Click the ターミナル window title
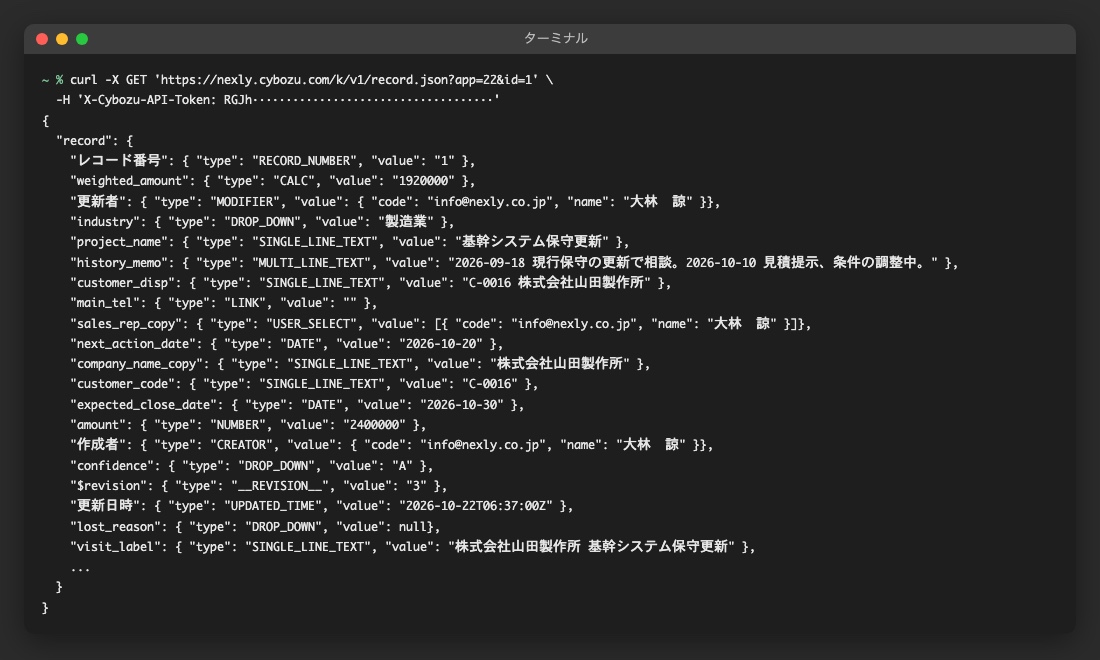Image resolution: width=1100 pixels, height=660 pixels. click(x=556, y=39)
